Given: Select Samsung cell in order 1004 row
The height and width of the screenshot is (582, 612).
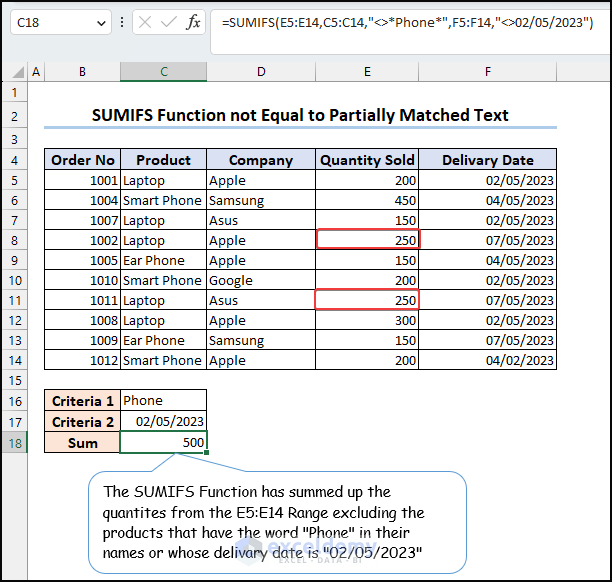Looking at the screenshot, I should pyautogui.click(x=261, y=200).
